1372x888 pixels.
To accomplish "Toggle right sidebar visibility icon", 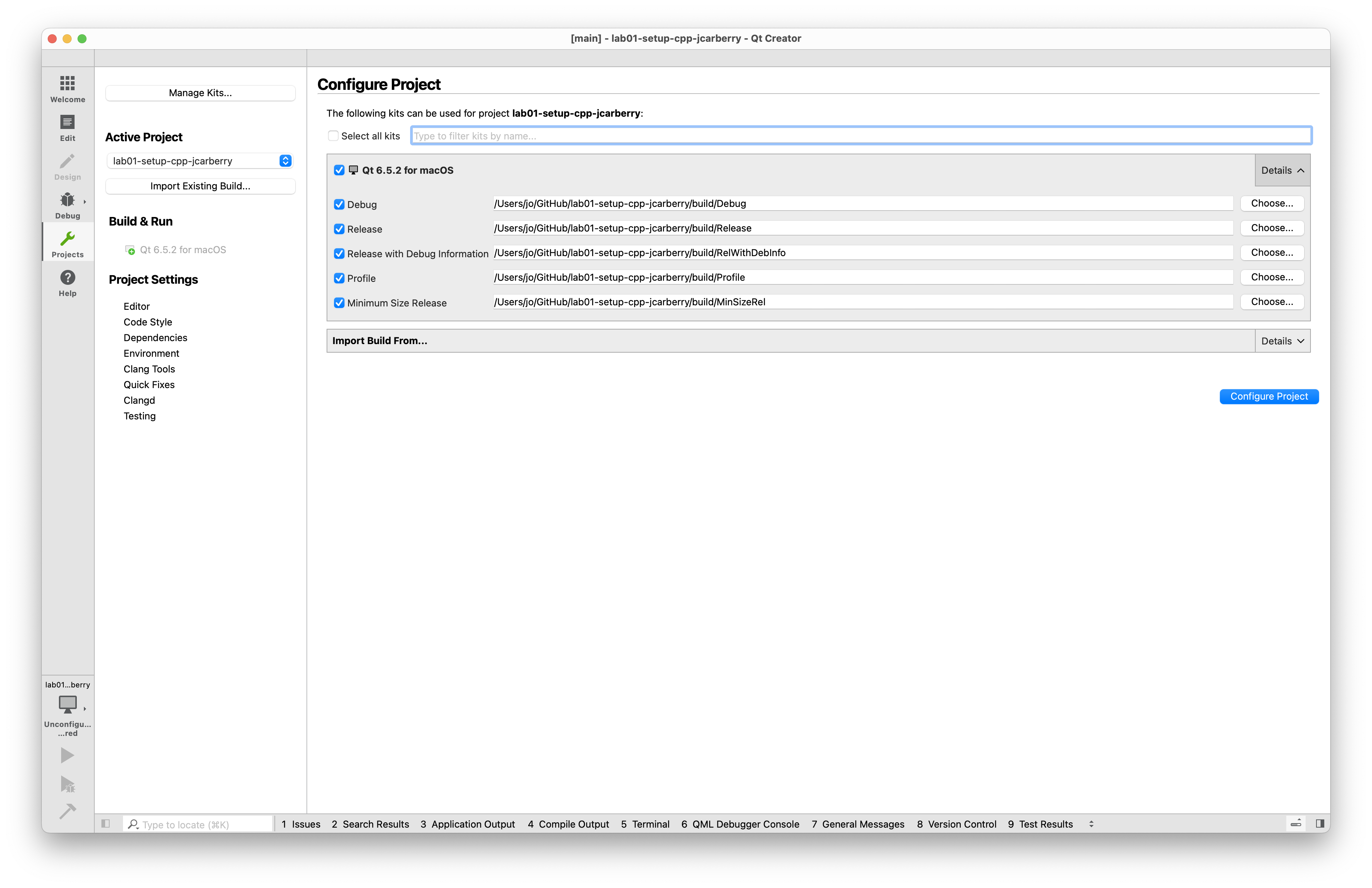I will click(1320, 824).
